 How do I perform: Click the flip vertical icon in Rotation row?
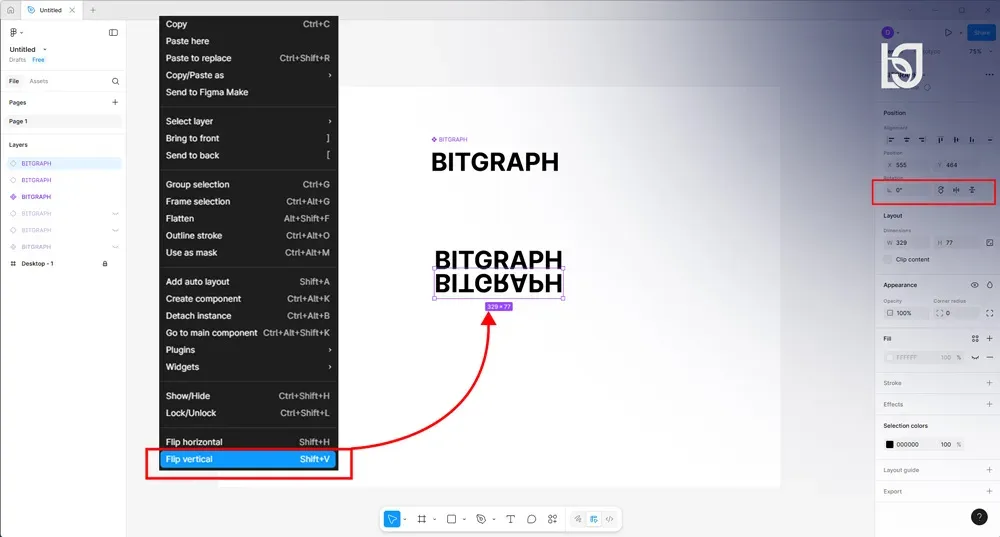[x=972, y=190]
